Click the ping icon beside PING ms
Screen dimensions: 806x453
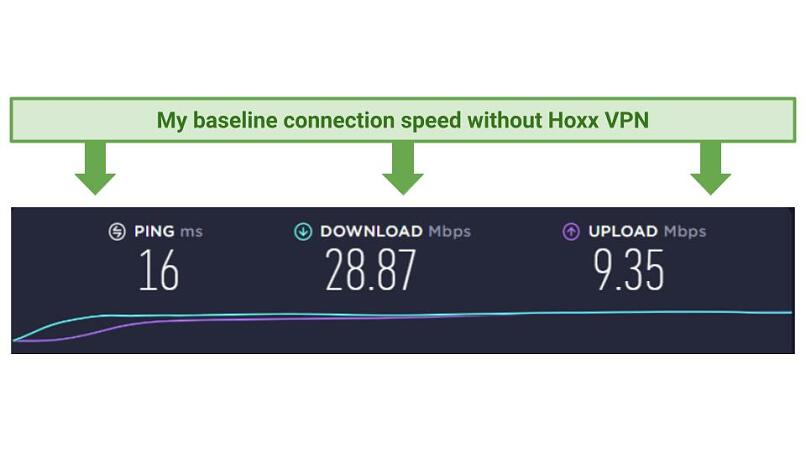click(117, 231)
